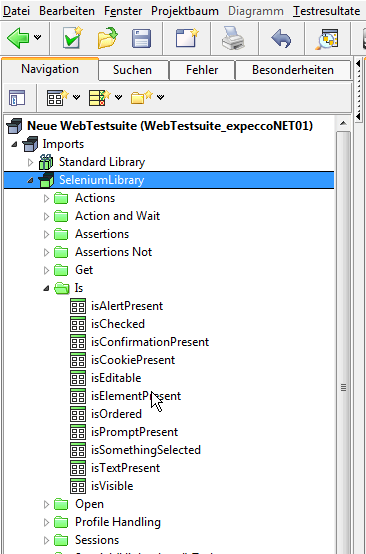Image resolution: width=366 pixels, height=554 pixels.
Task: Click the isAlertPresent block icon
Action: click(x=78, y=306)
